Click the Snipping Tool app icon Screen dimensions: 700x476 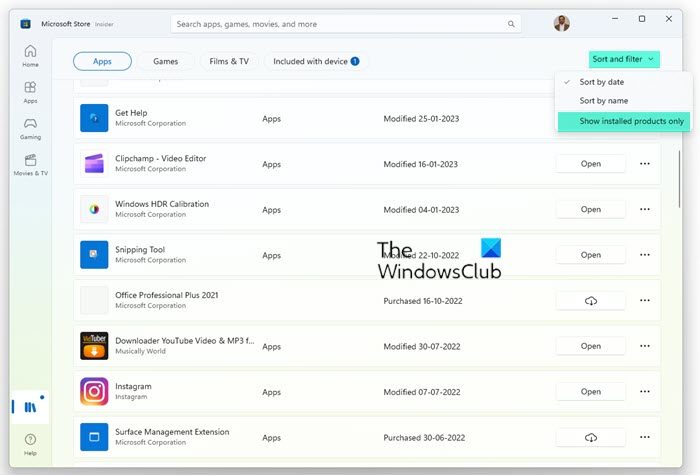click(94, 255)
